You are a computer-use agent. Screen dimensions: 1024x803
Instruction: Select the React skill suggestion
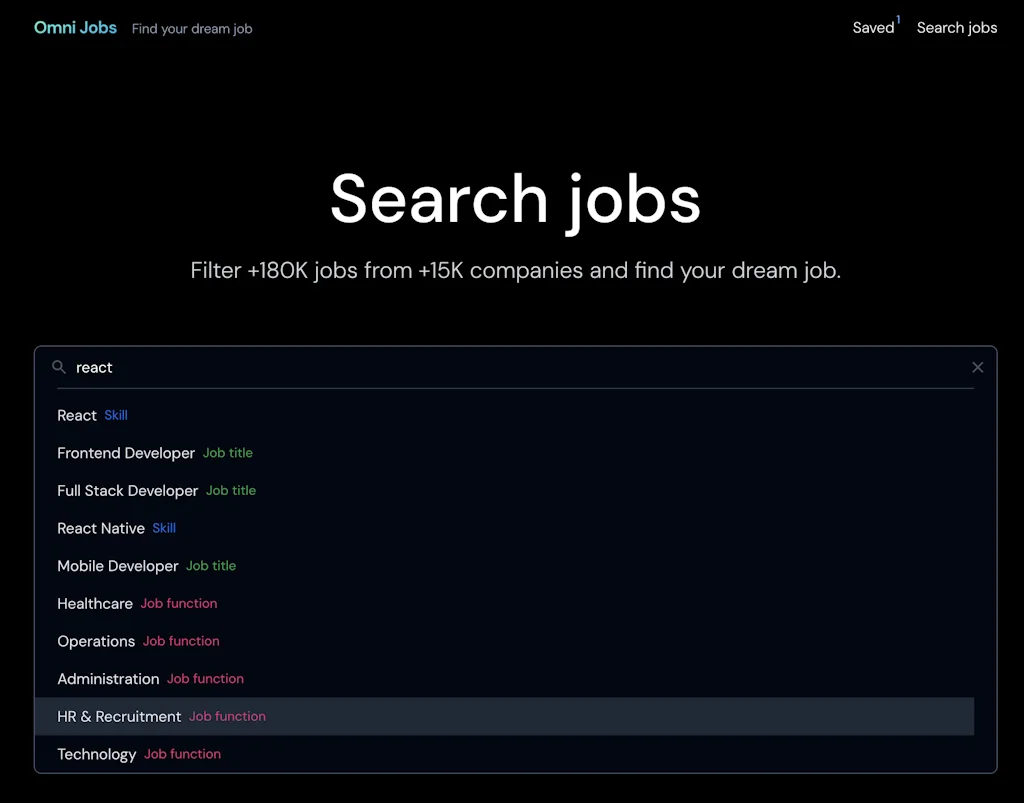[76, 415]
